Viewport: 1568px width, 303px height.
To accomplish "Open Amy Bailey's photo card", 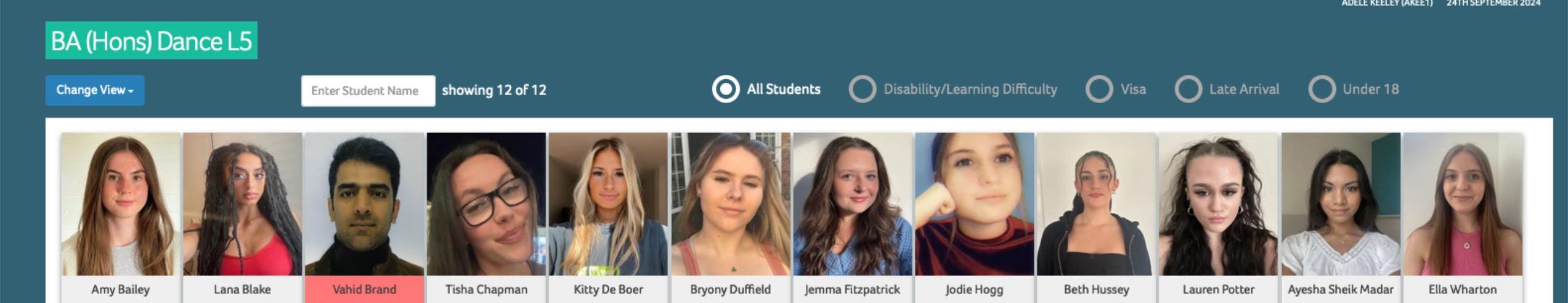I will 121,204.
